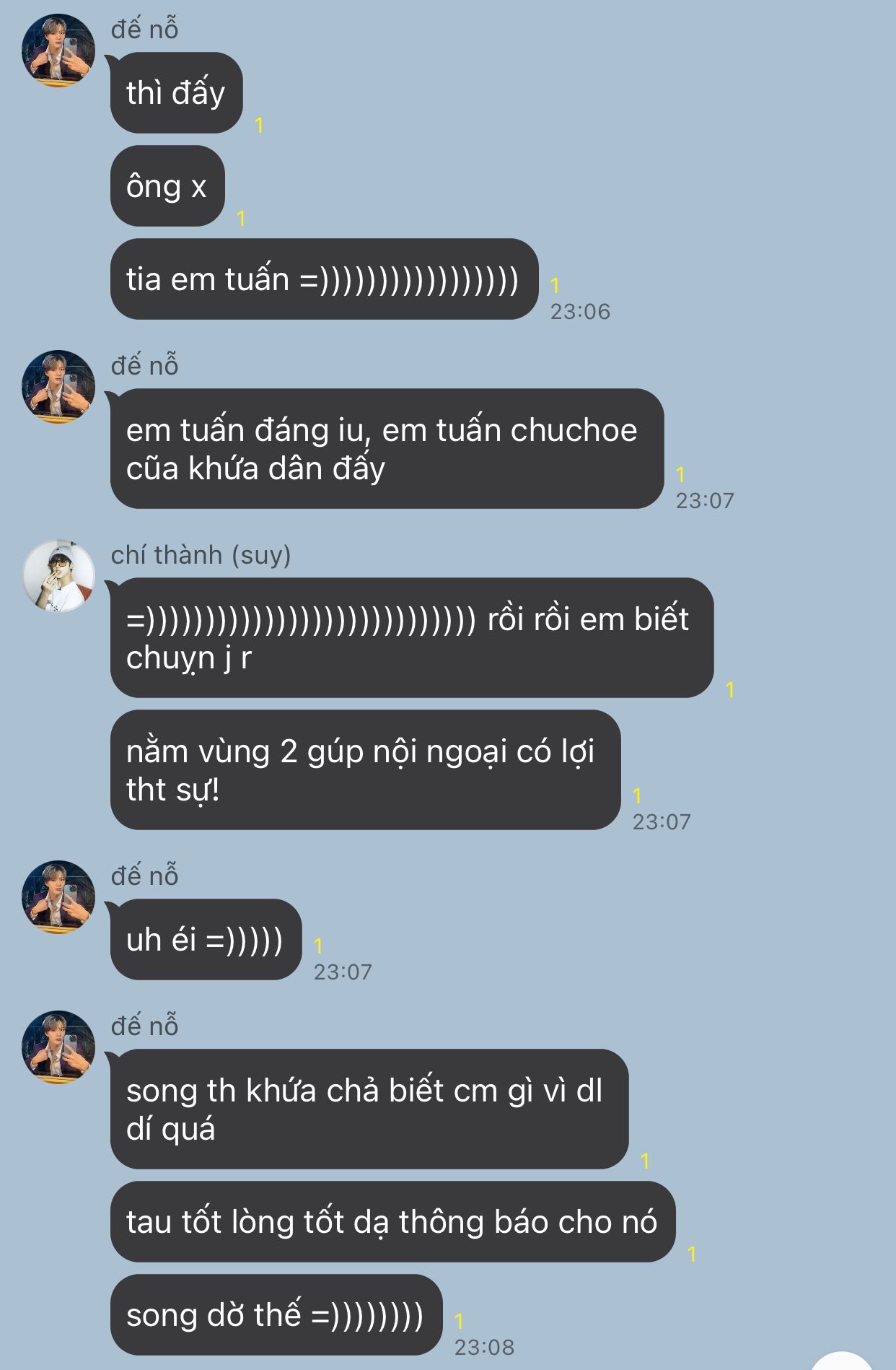The height and width of the screenshot is (1370, 896).
Task: Tap chí thành's "rồi rồi em biết" message
Action: pyautogui.click(x=412, y=638)
